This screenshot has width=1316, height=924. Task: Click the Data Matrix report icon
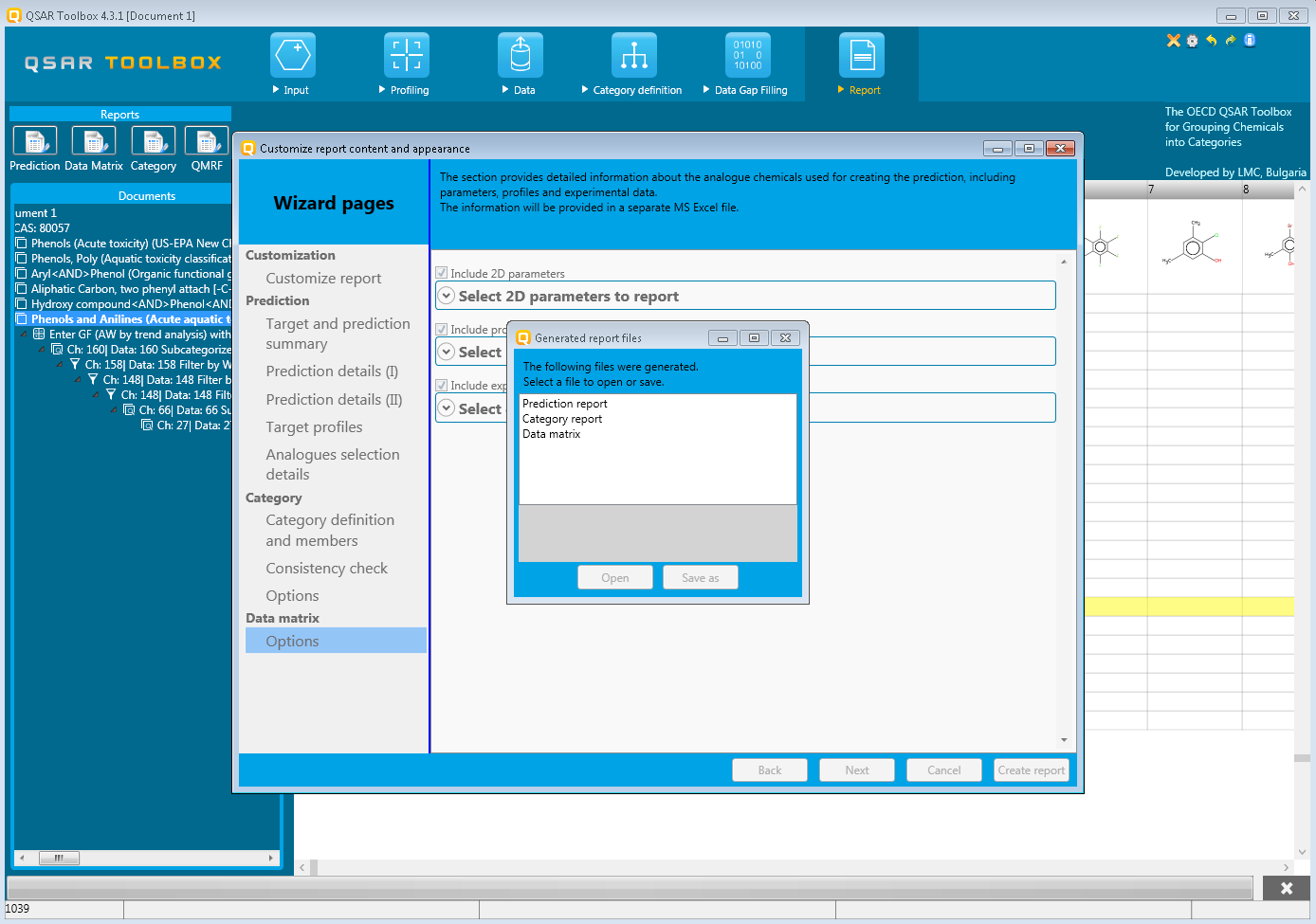tap(94, 142)
